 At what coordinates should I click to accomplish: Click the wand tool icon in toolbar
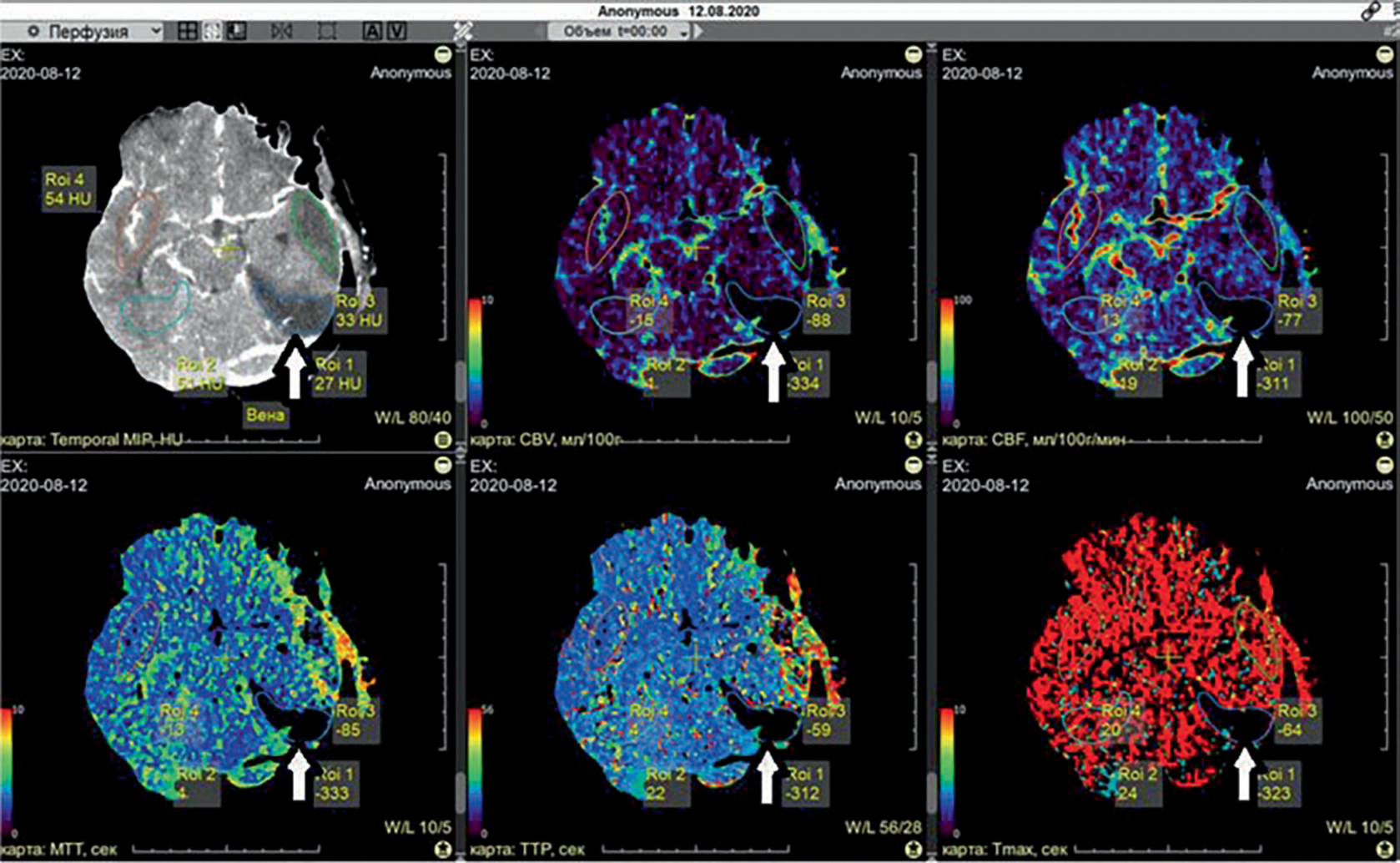coord(463,31)
